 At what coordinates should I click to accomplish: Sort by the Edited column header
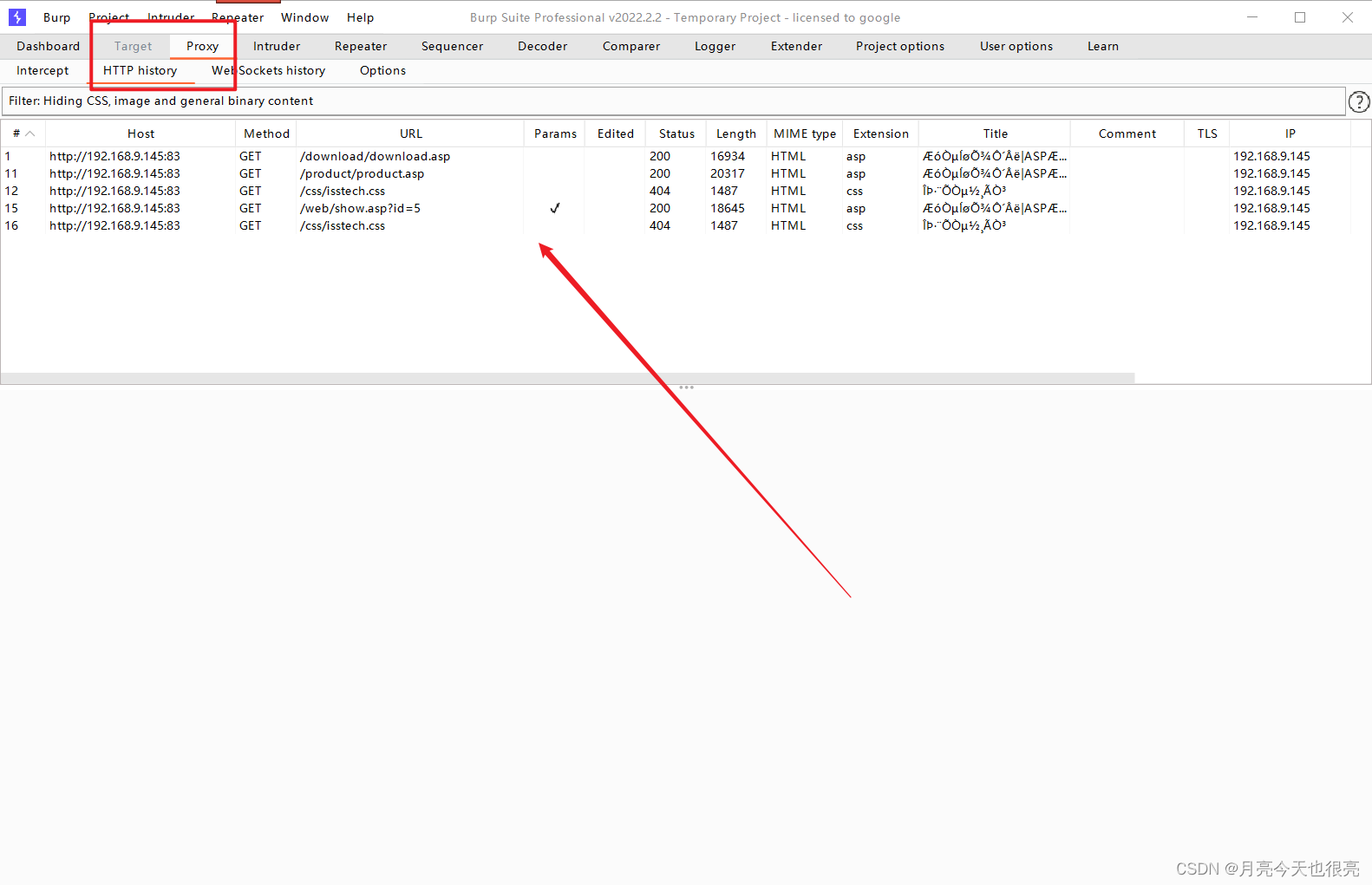[x=615, y=133]
